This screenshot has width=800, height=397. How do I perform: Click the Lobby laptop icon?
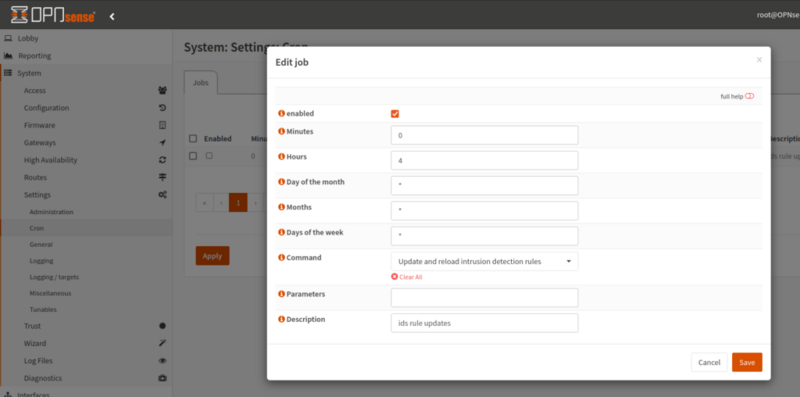click(x=8, y=38)
